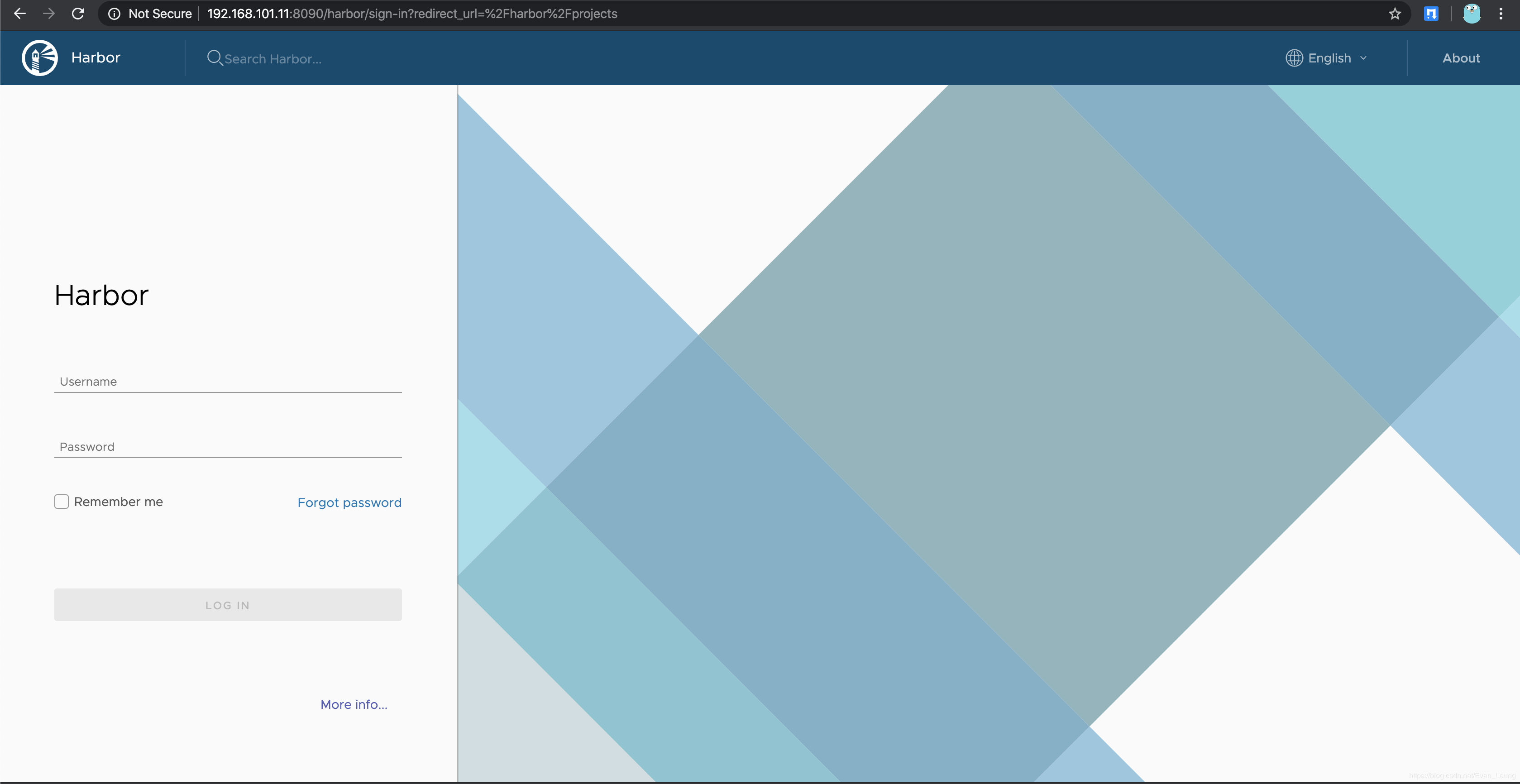View the Not Secure site info icon
Screen dimensions: 1520x784
(115, 14)
